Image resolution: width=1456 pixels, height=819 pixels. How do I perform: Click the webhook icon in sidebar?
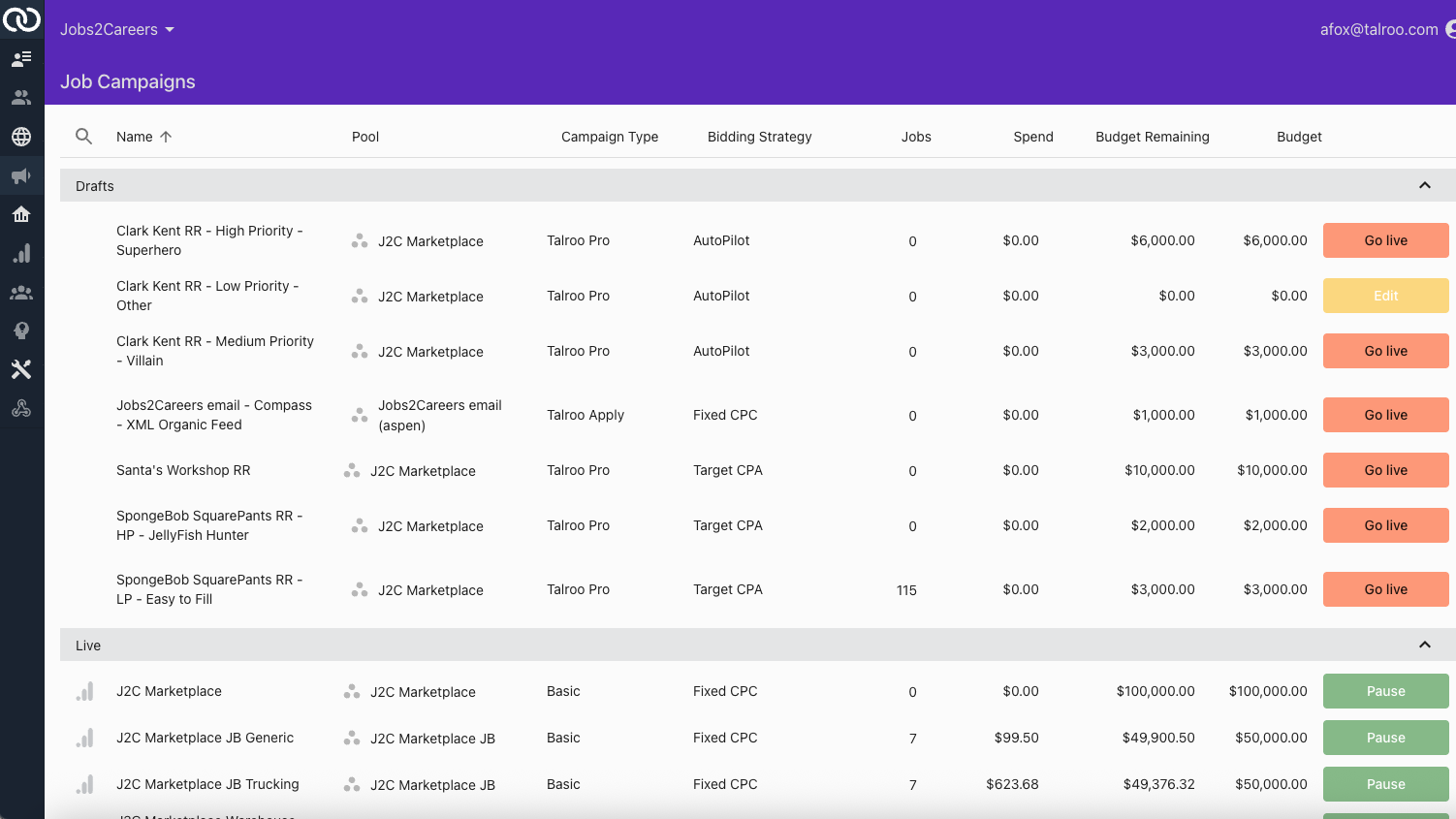(x=21, y=408)
